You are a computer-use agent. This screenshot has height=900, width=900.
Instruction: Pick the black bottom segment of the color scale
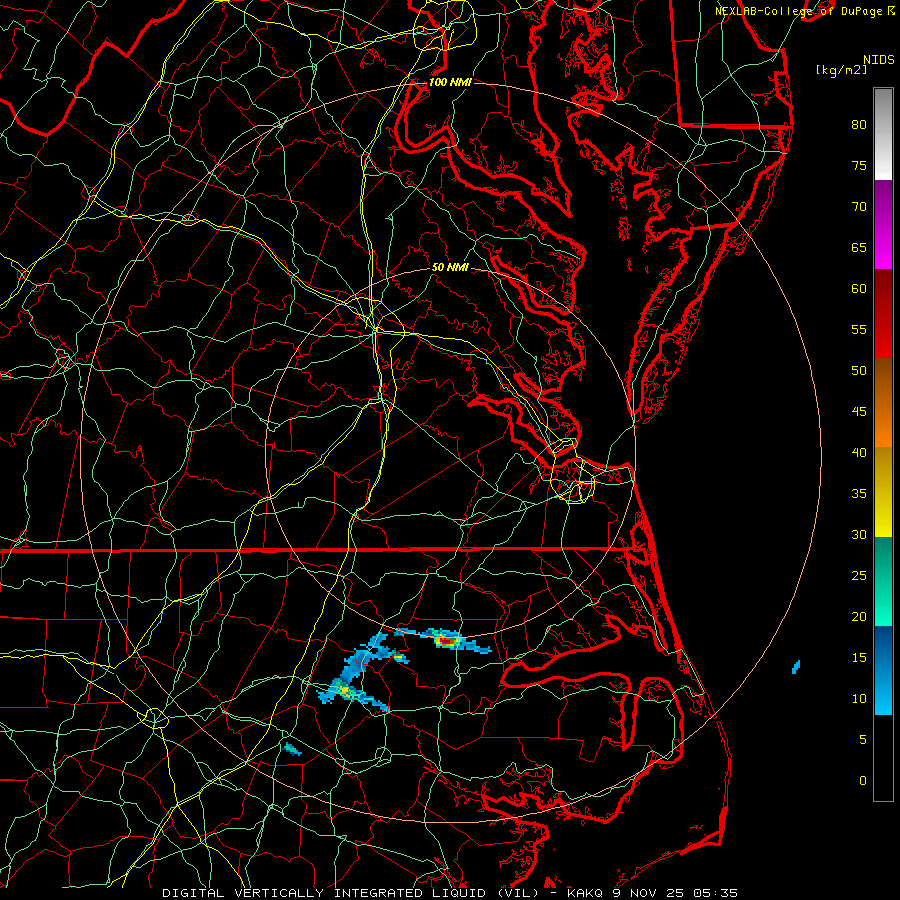[x=883, y=757]
